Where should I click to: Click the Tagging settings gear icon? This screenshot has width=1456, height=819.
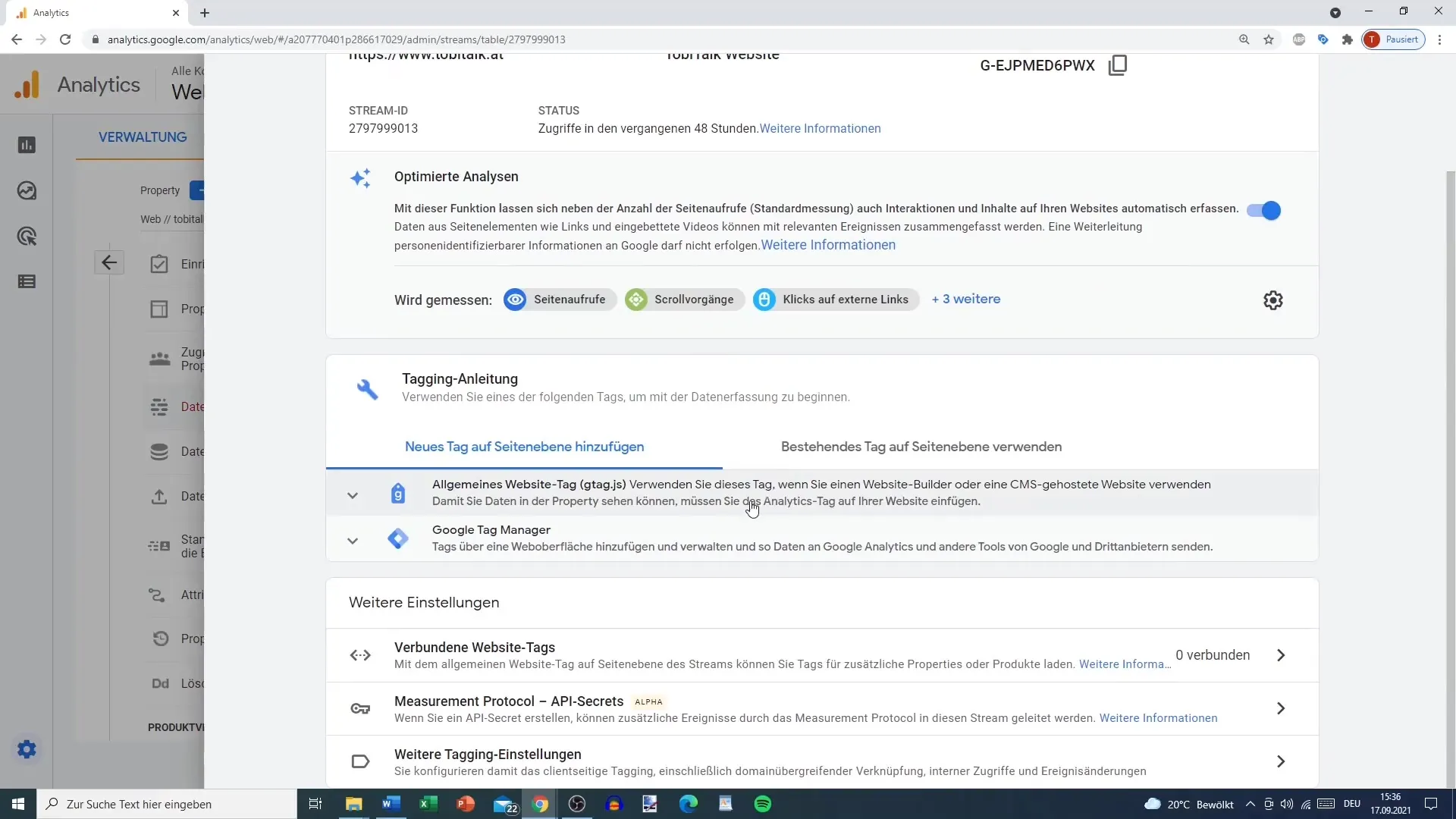1273,299
